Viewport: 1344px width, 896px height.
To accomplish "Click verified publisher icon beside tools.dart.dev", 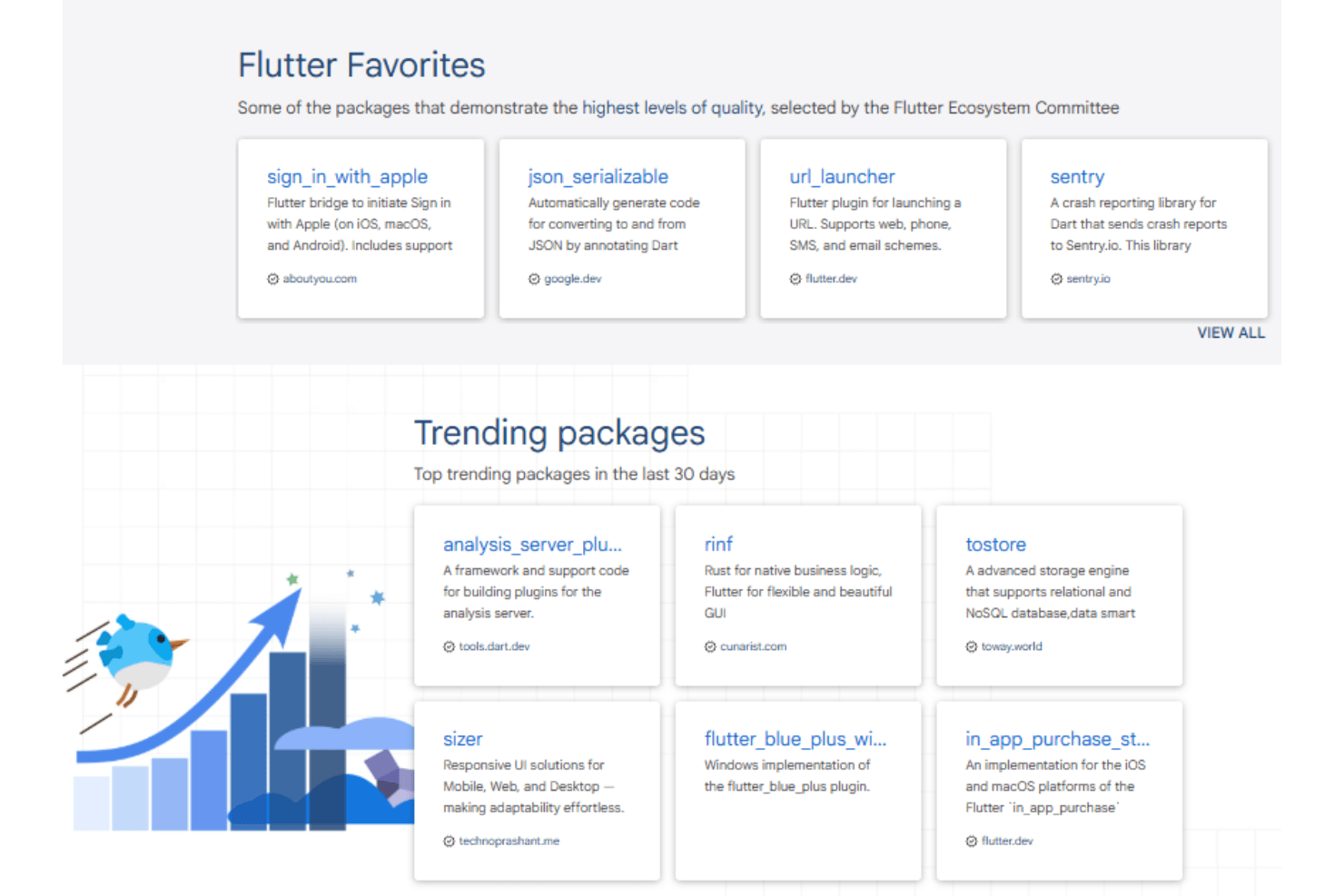I will click(449, 646).
